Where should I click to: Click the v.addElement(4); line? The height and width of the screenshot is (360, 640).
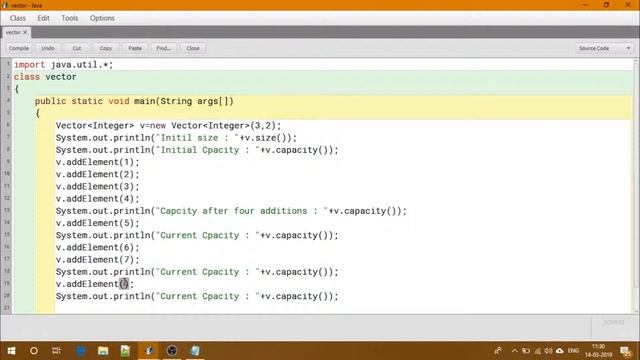[98, 199]
